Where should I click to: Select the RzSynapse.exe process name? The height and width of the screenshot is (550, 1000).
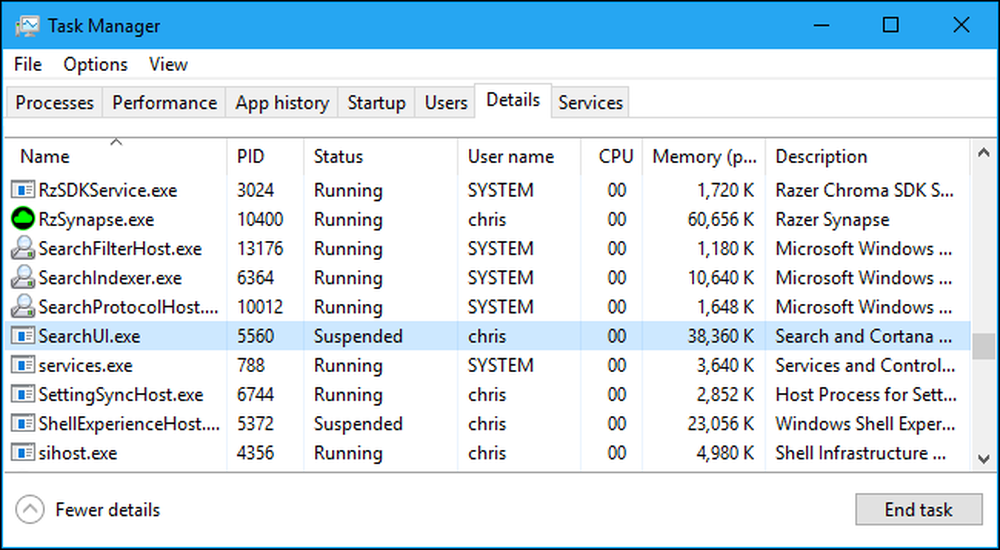(96, 219)
